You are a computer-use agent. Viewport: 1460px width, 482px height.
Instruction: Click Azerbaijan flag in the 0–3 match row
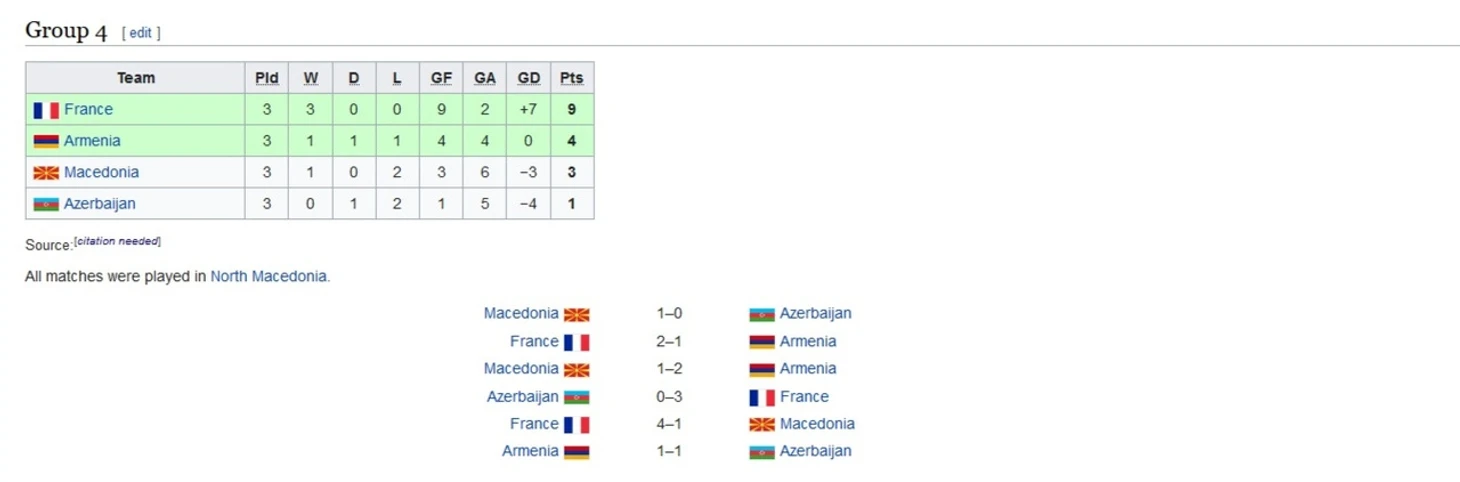tap(577, 397)
